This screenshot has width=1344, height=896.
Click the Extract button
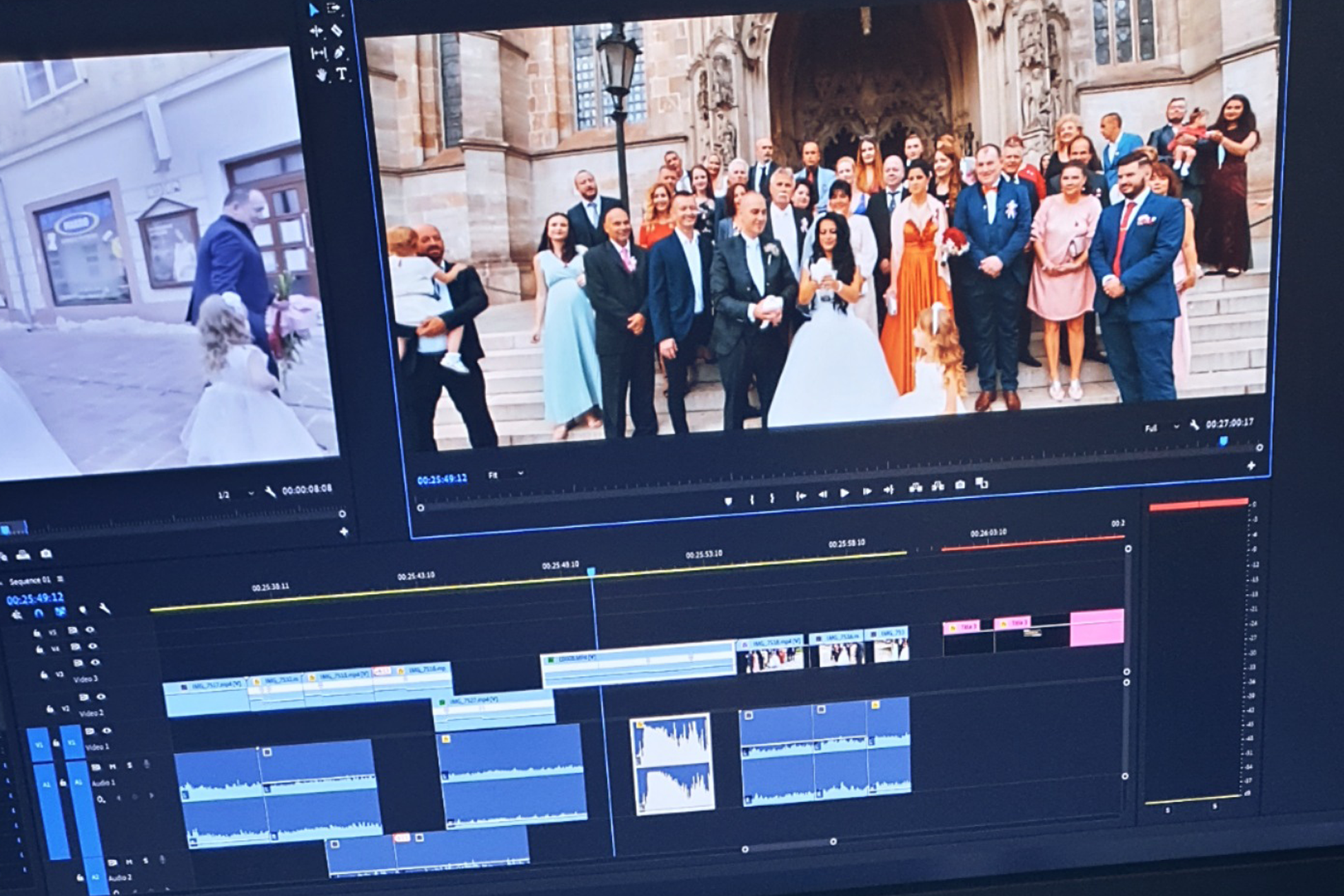click(938, 486)
